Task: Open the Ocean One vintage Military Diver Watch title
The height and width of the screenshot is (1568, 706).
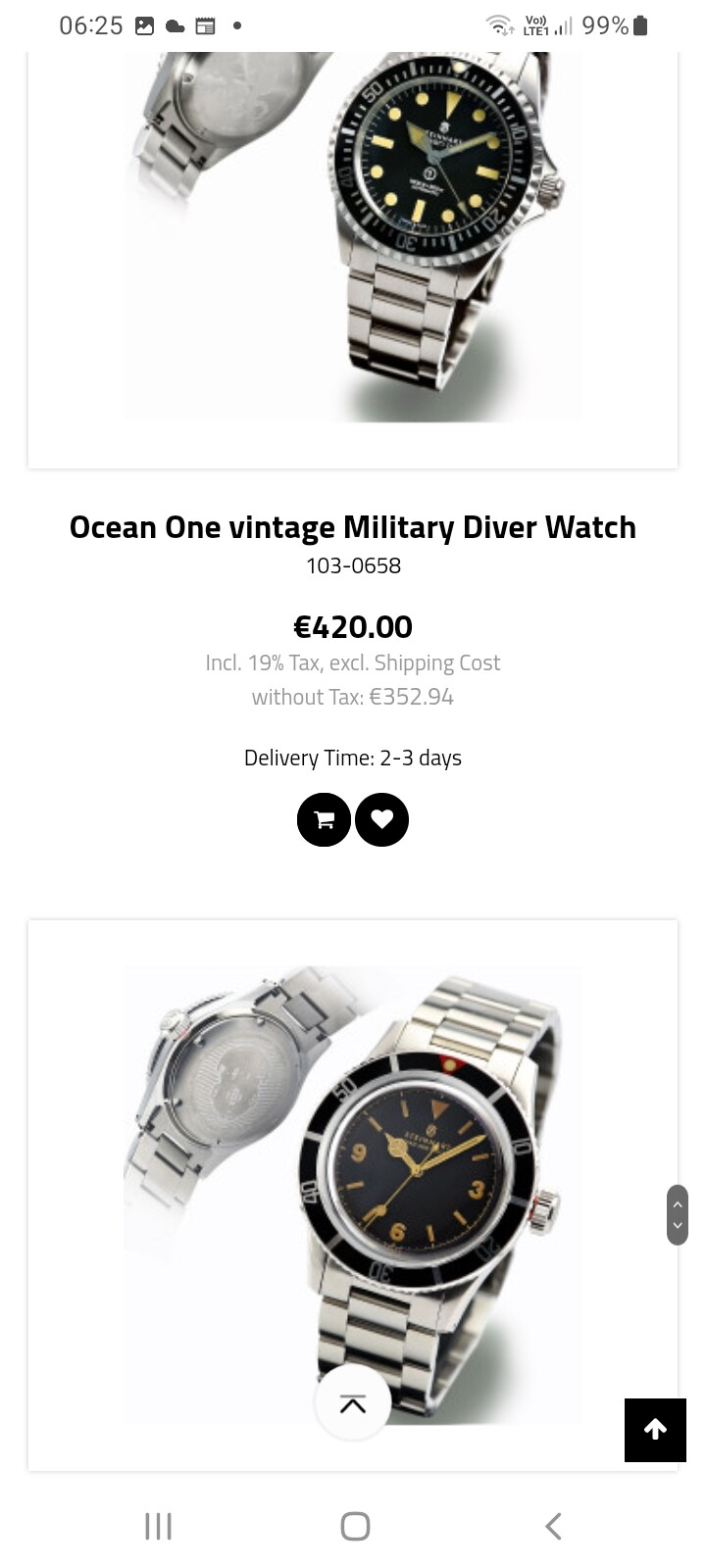Action: click(x=353, y=527)
